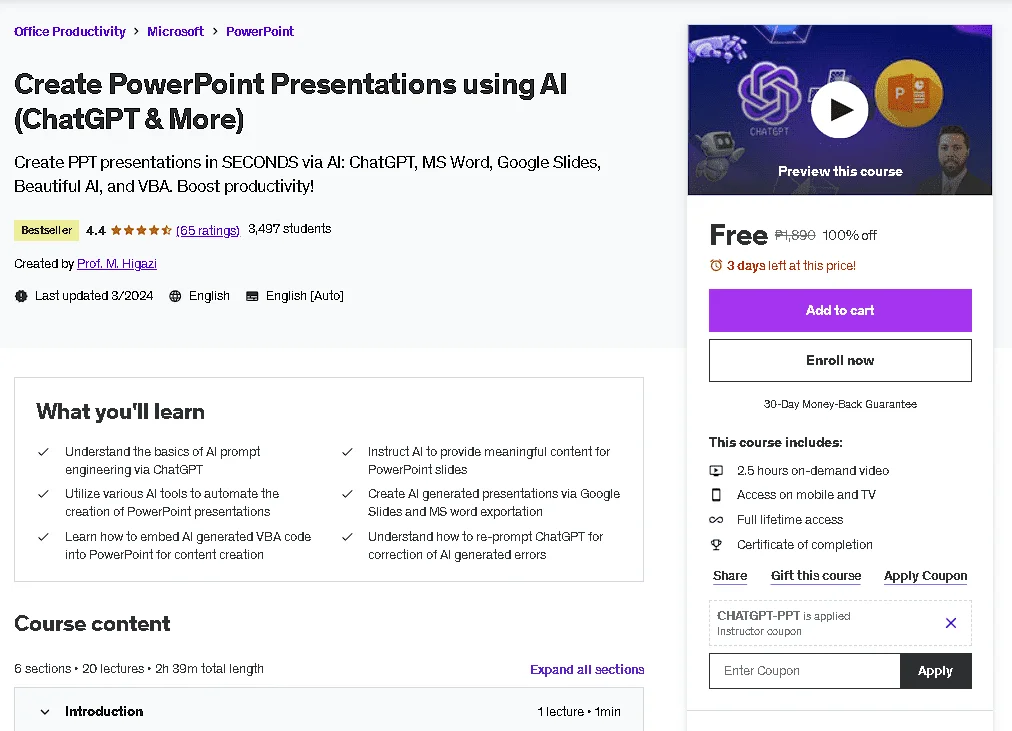The height and width of the screenshot is (731, 1012).
Task: Click the Apply Coupon link
Action: point(926,576)
